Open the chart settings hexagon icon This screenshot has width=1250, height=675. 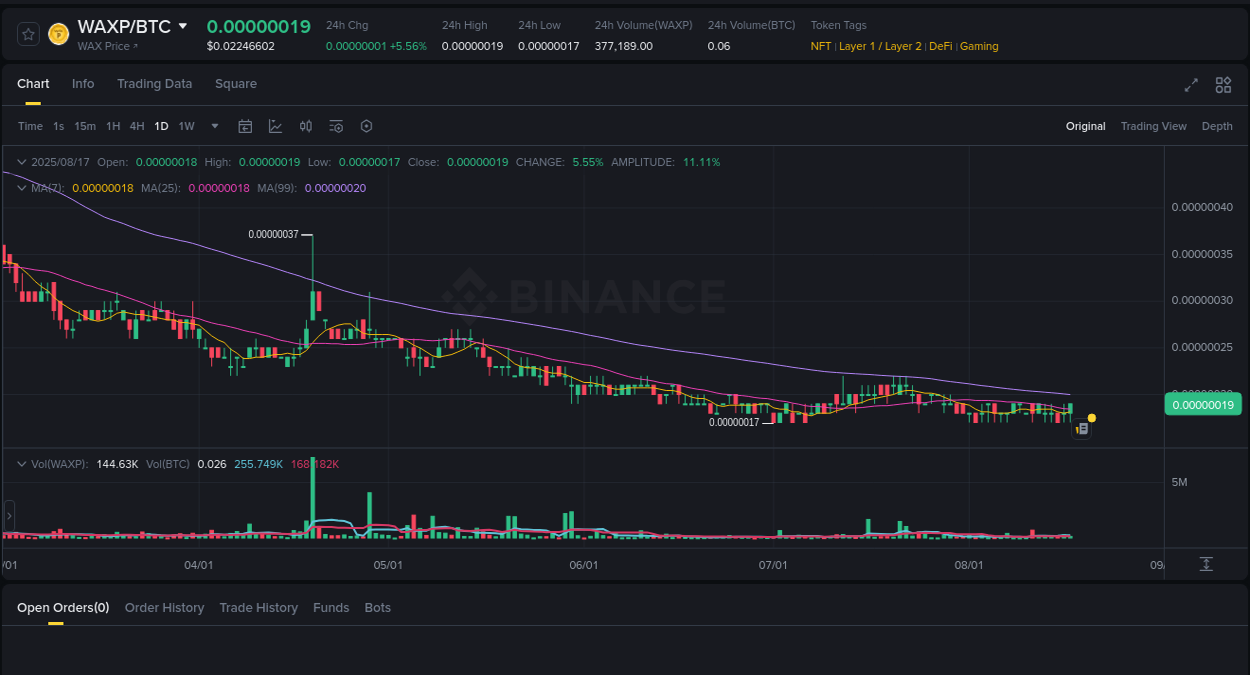tap(366, 126)
